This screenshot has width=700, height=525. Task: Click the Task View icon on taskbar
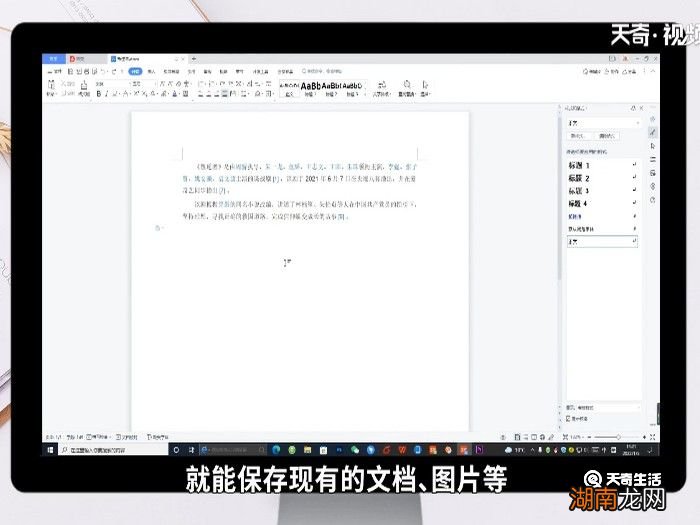pos(191,450)
